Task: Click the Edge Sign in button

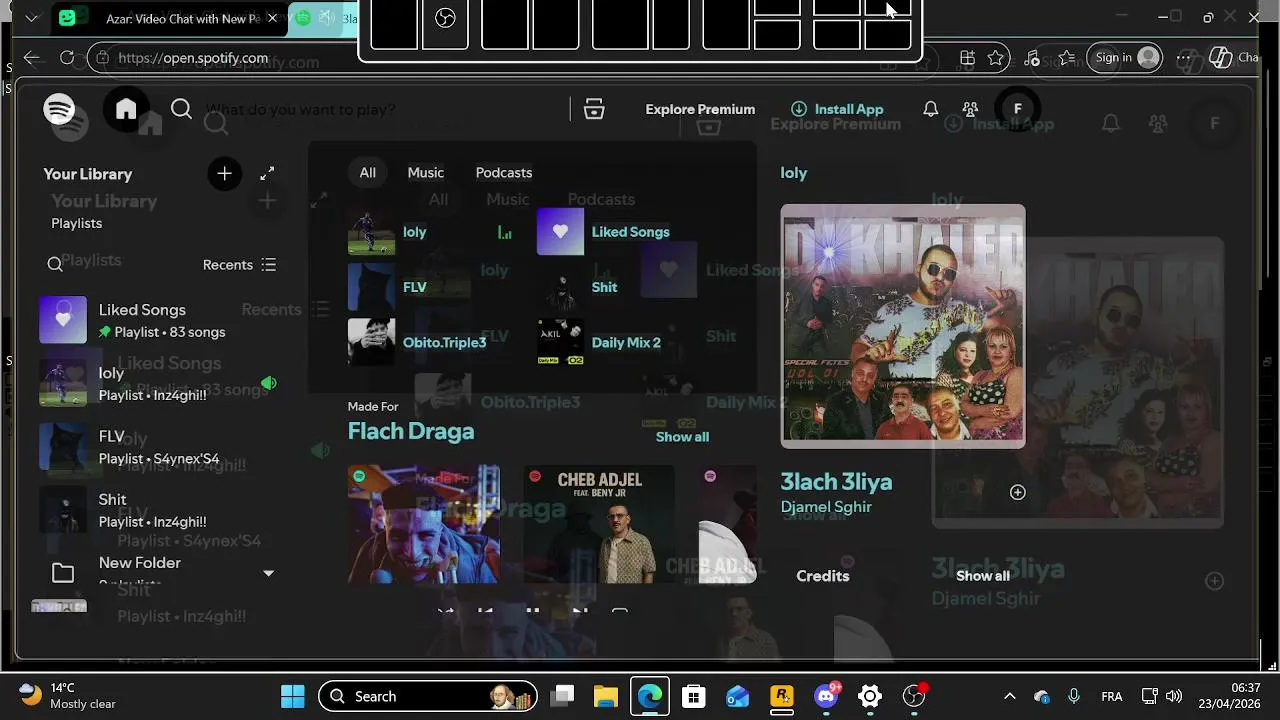Action: tap(1127, 58)
